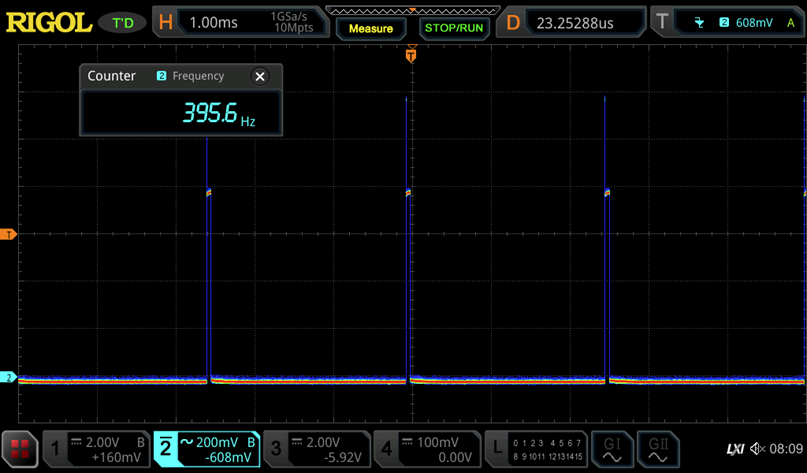Open the GII signal generator icon

click(658, 449)
